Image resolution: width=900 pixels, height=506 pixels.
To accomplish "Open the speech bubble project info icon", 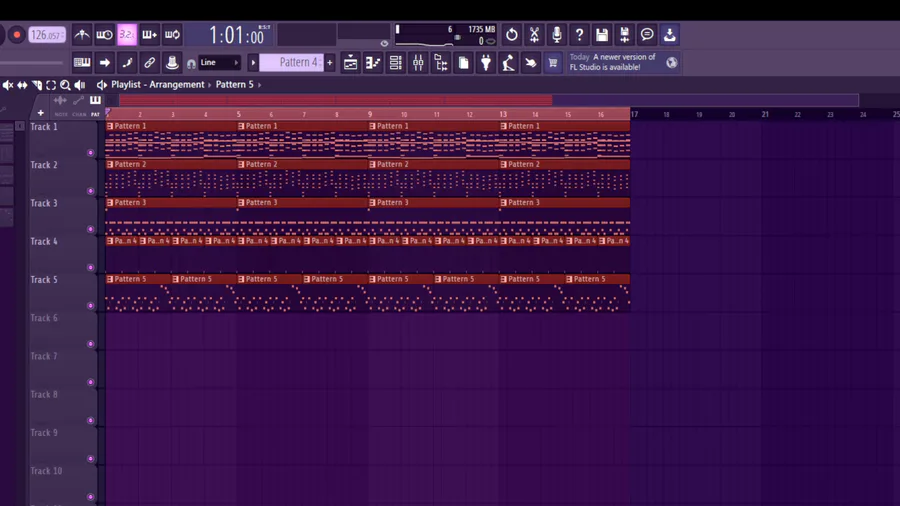I will click(647, 35).
